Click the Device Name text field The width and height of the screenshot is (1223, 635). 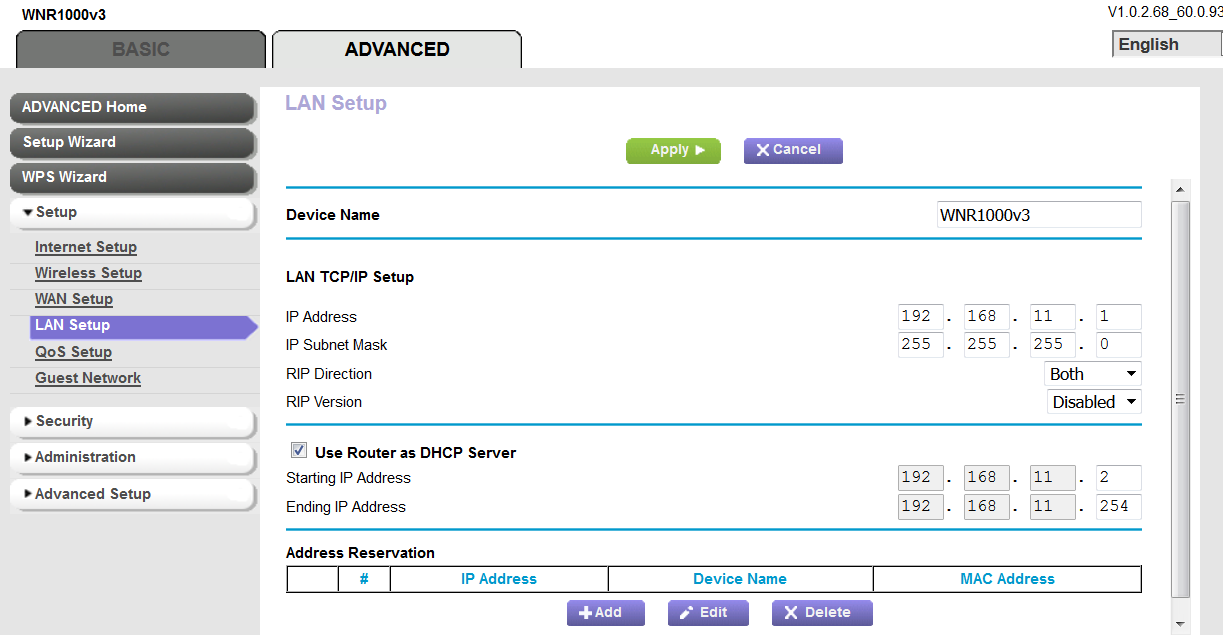click(x=1038, y=215)
